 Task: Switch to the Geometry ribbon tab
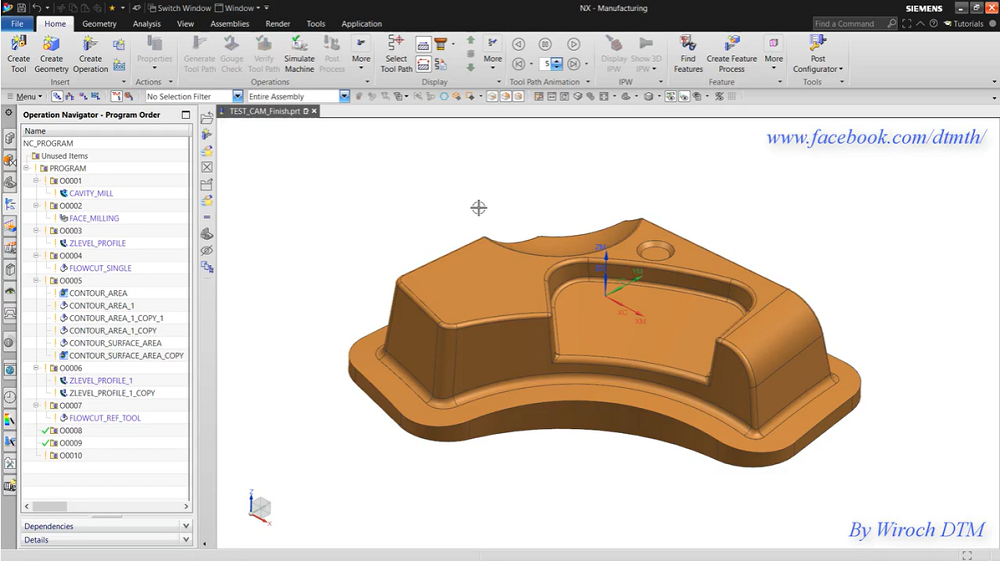pos(99,24)
